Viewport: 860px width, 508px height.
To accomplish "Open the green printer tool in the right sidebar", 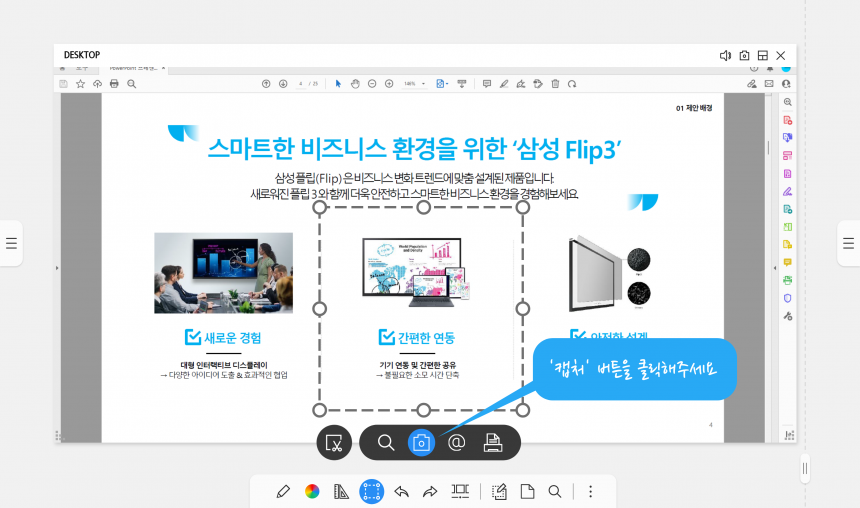I will pos(788,280).
